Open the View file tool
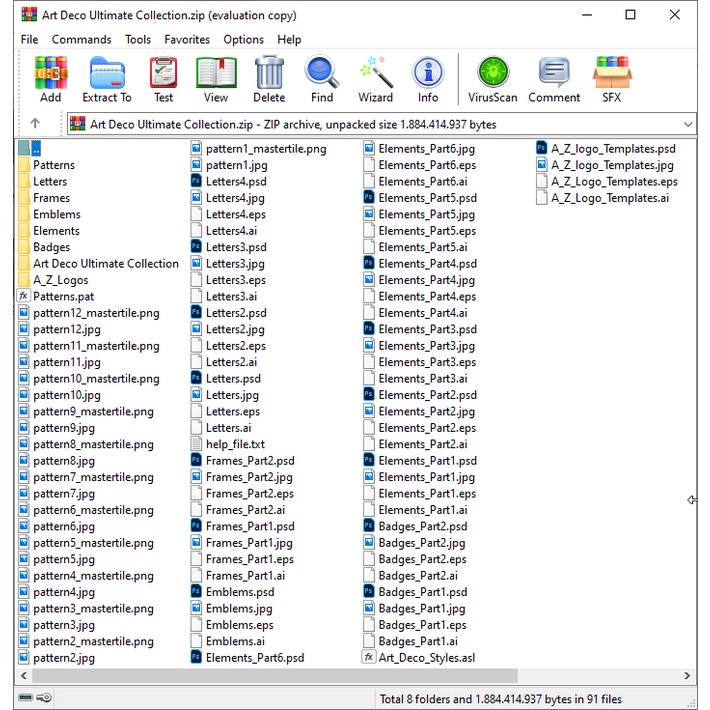The image size is (710, 710). pyautogui.click(x=216, y=79)
